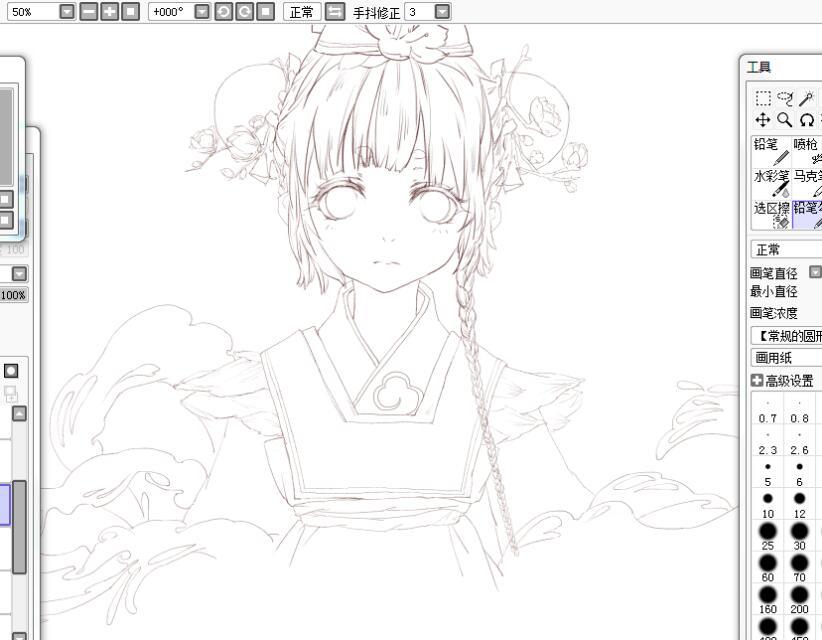Screen dimensions: 822x640
Task: Choose the 水彩笔 watercolor brush
Action: coord(771,183)
